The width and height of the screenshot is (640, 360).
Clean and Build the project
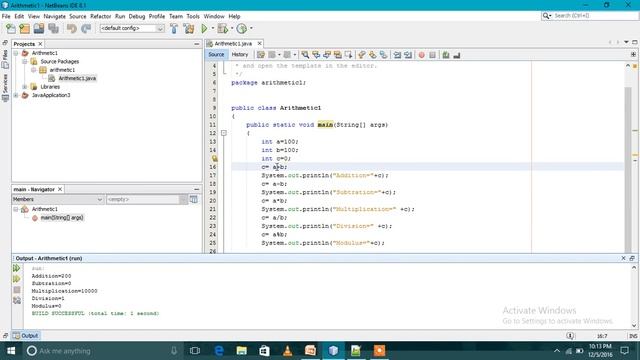189,28
